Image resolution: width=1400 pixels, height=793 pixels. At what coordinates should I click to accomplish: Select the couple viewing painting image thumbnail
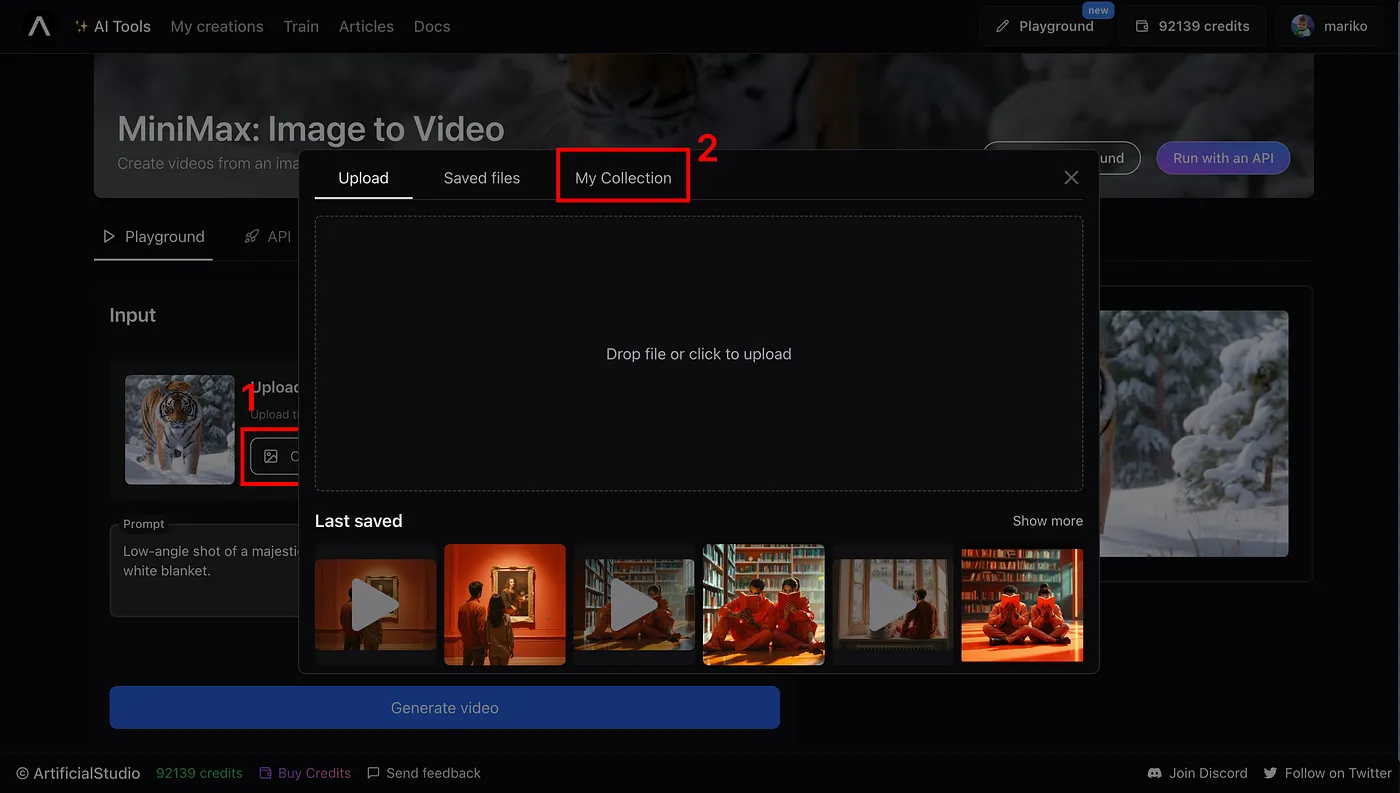tap(505, 605)
